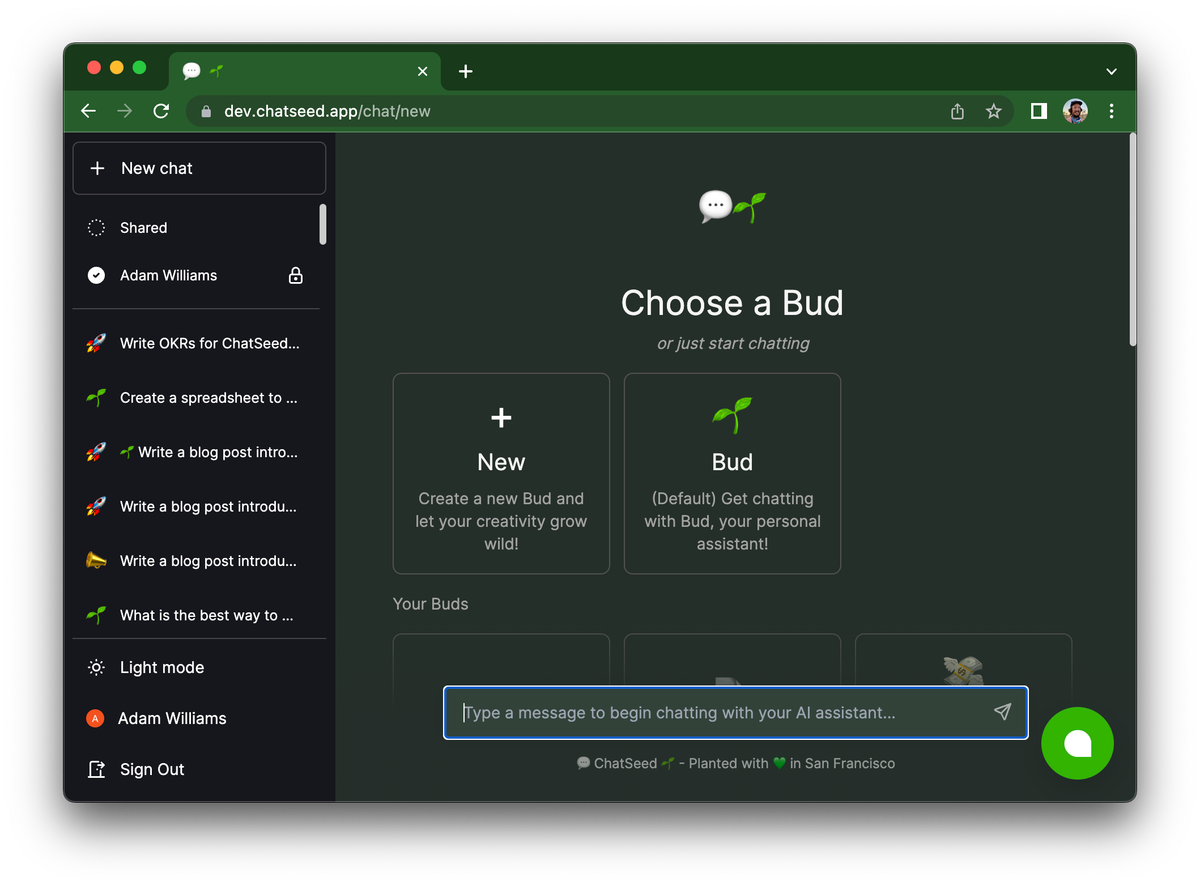The height and width of the screenshot is (886, 1200).
Task: Toggle the Shared conversation visibility
Action: pyautogui.click(x=95, y=227)
